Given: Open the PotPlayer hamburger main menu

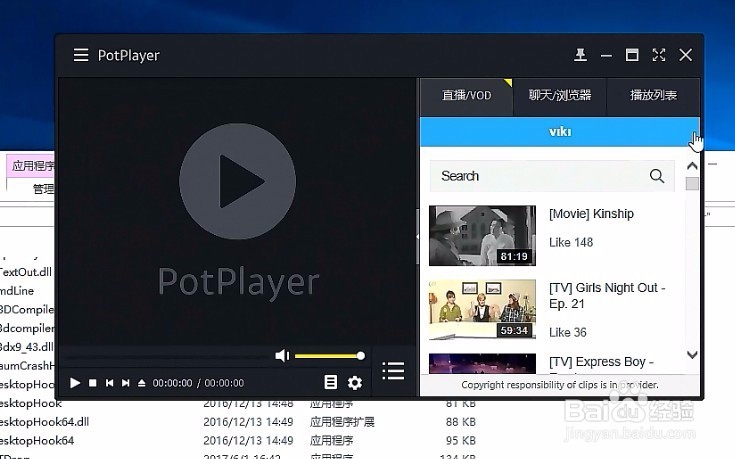Looking at the screenshot, I should (81, 55).
